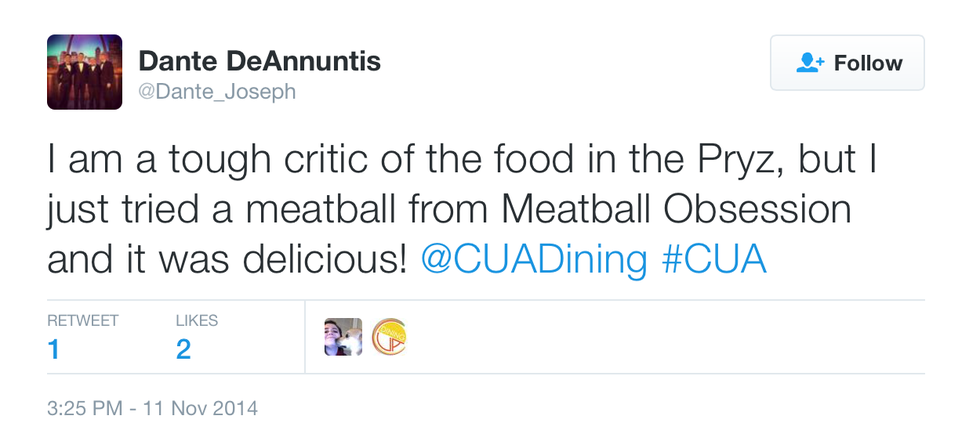Click the add-person icon in Follow button
Viewport: 980px width, 423px height.
pos(809,63)
